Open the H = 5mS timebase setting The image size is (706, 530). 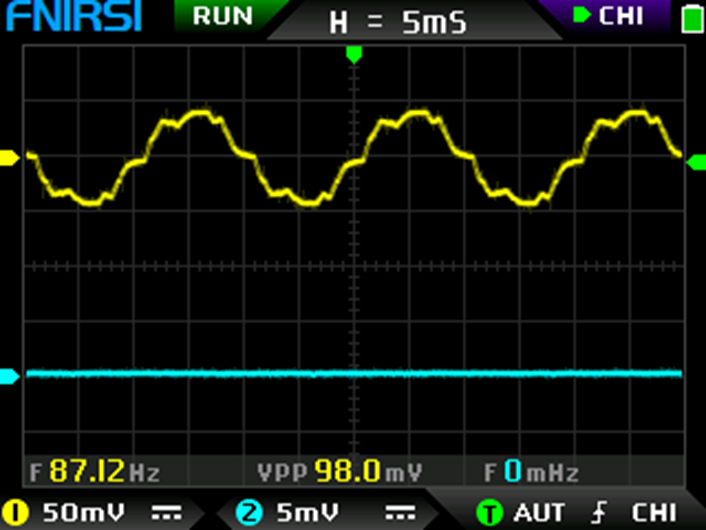398,22
